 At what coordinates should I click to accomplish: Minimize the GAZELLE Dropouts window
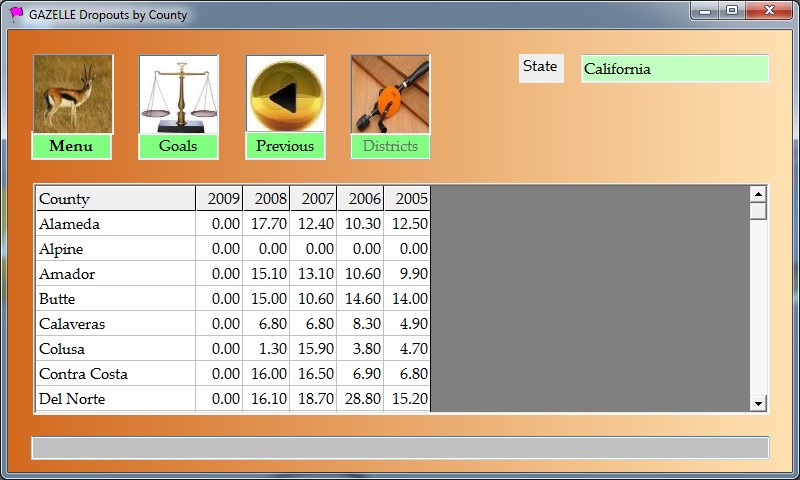click(x=705, y=10)
